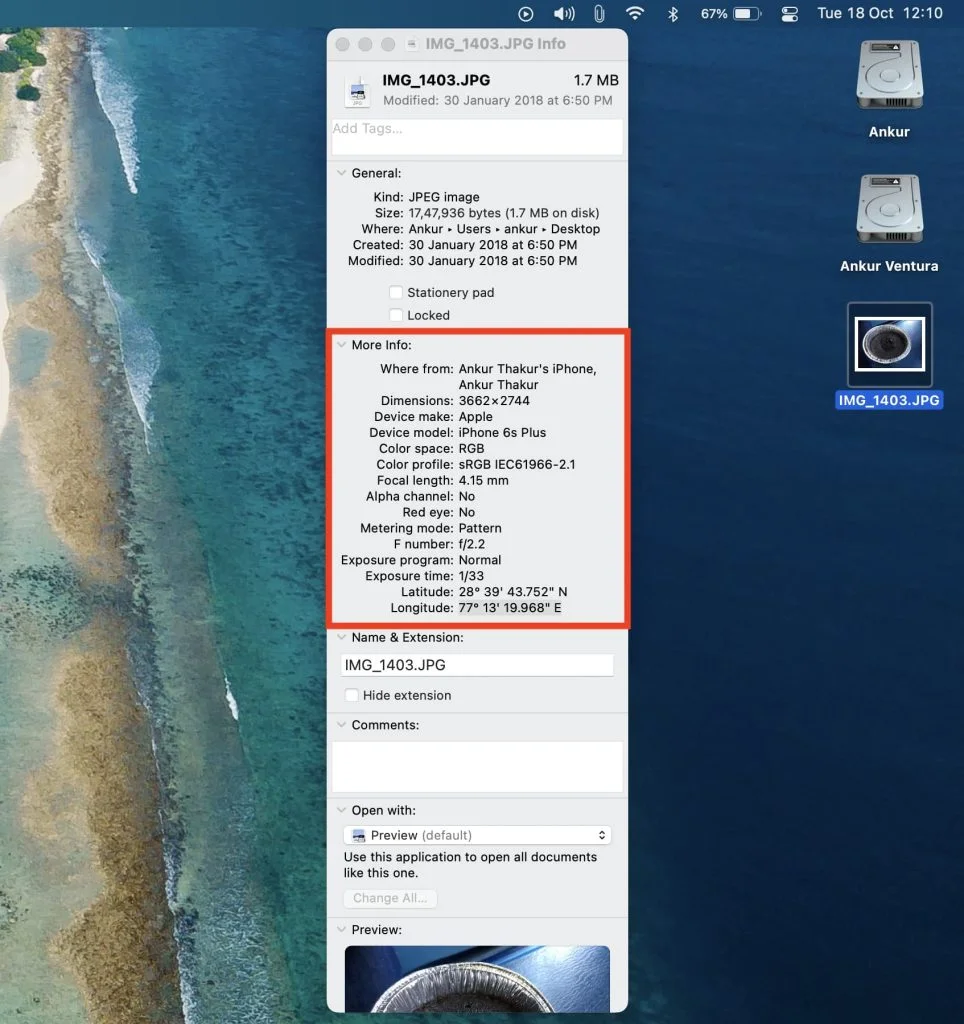Click the Comments text area
Image resolution: width=964 pixels, height=1024 pixels.
[477, 767]
